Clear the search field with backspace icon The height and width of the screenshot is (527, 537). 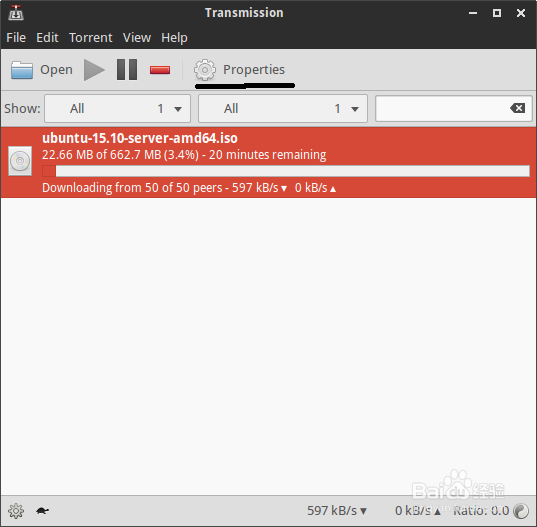click(x=517, y=108)
